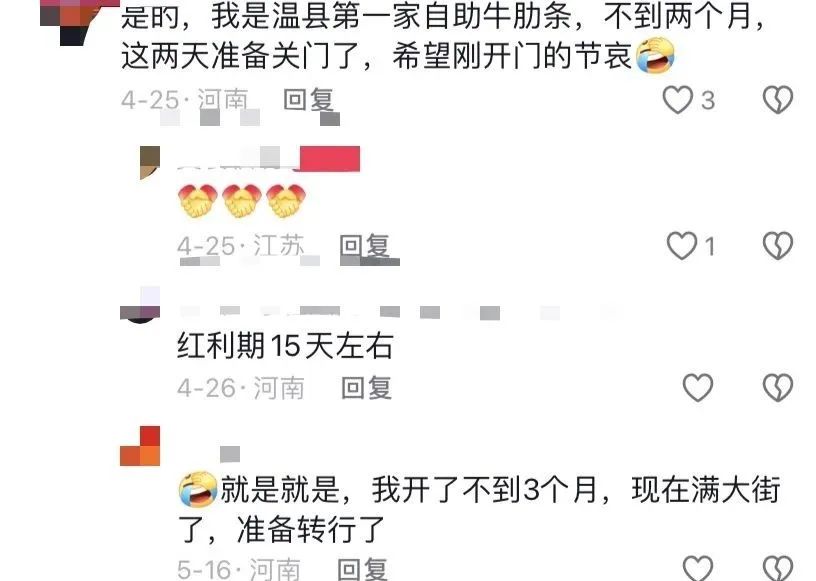This screenshot has height=581, width=816.
Task: Reply to the 5-16 河南 comment
Action: click(x=362, y=569)
